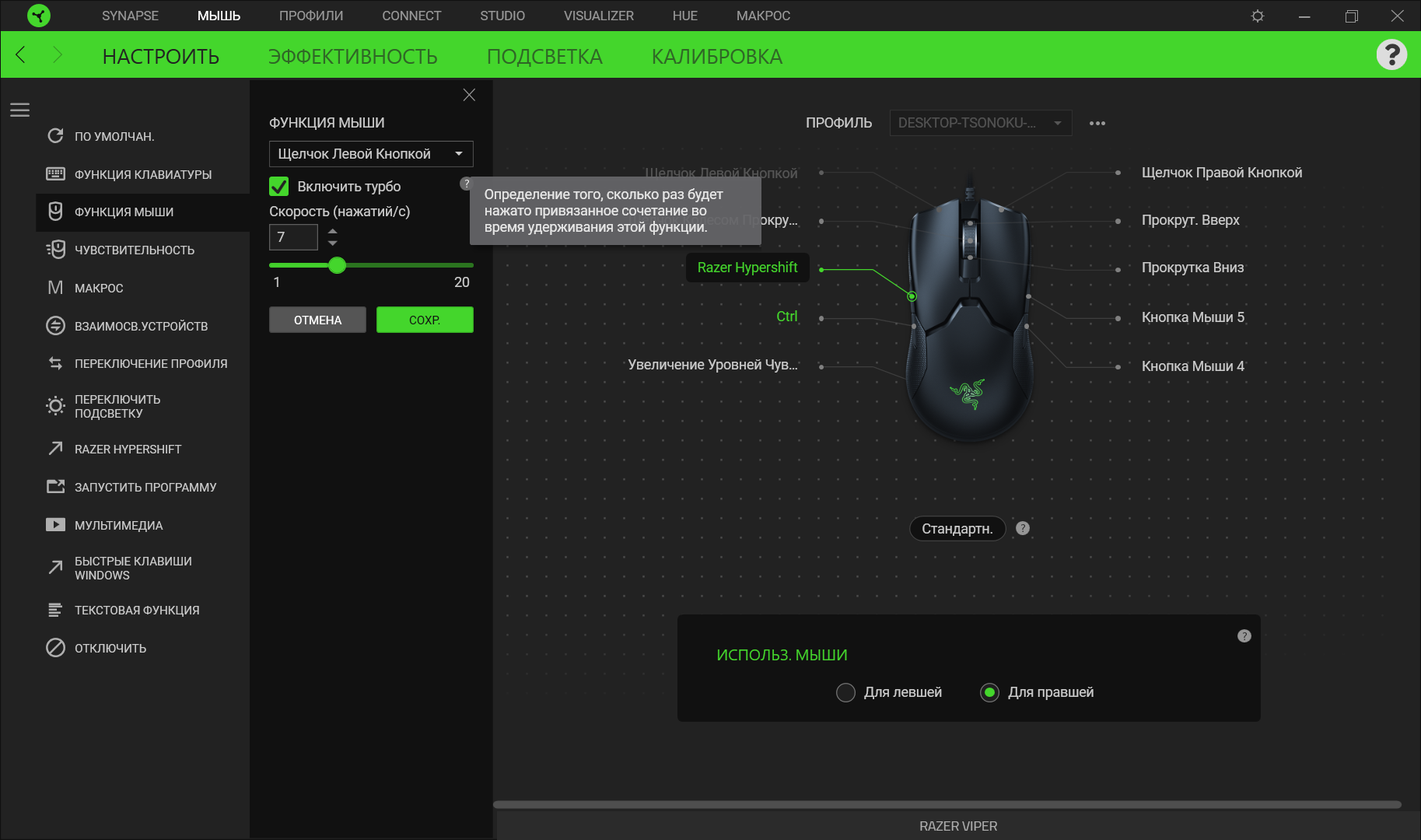1421x840 pixels.
Task: Go back with the left arrow
Action: 21,54
